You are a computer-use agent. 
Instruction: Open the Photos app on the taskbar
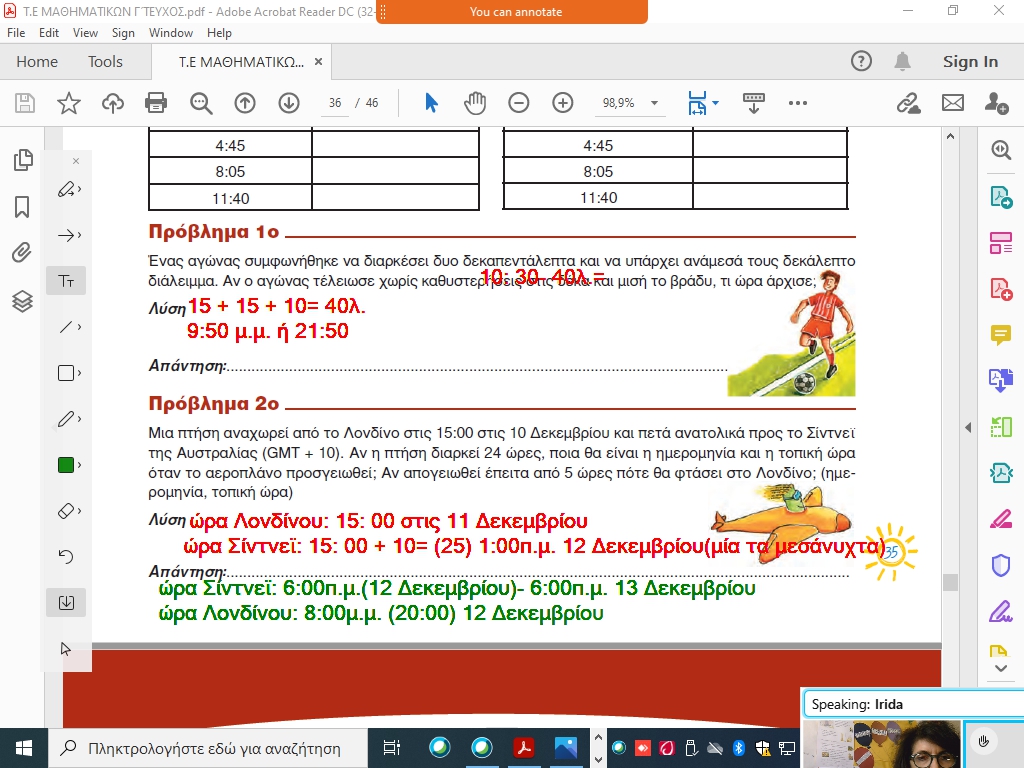pyautogui.click(x=566, y=747)
